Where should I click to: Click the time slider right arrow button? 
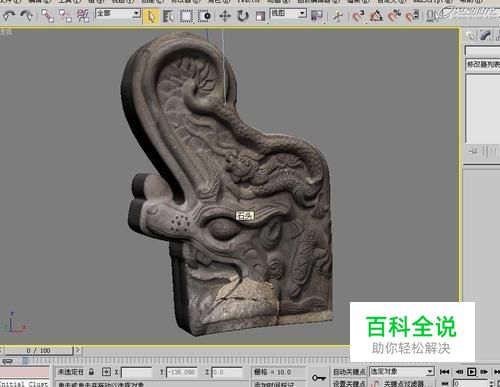tap(77, 350)
